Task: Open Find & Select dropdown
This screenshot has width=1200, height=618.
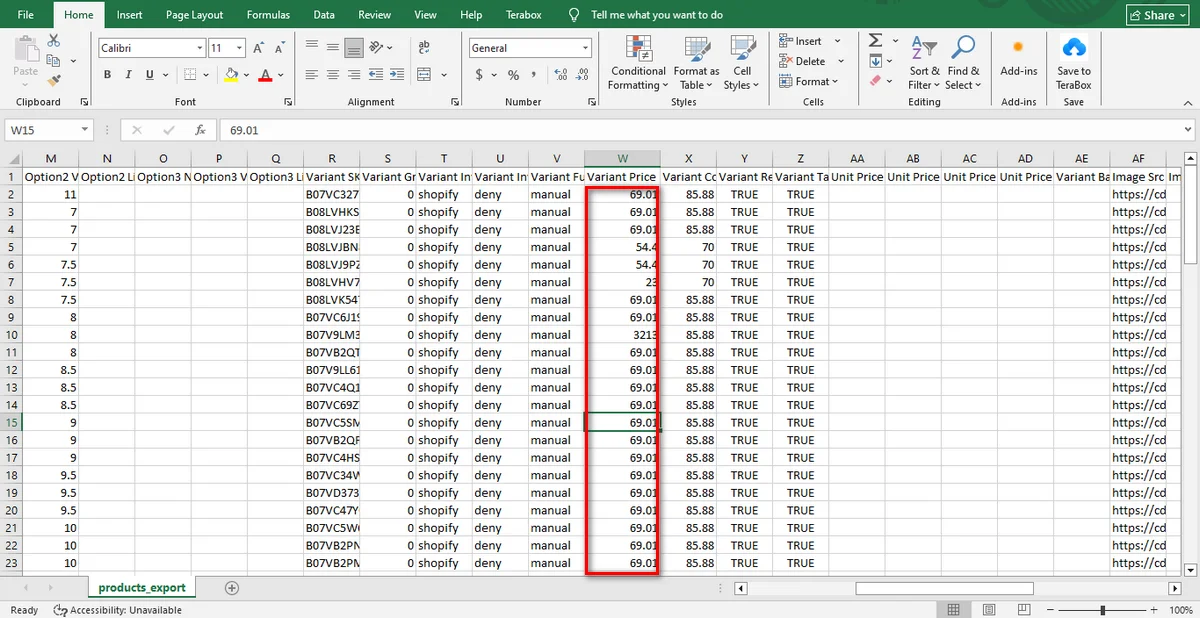Action: click(963, 62)
